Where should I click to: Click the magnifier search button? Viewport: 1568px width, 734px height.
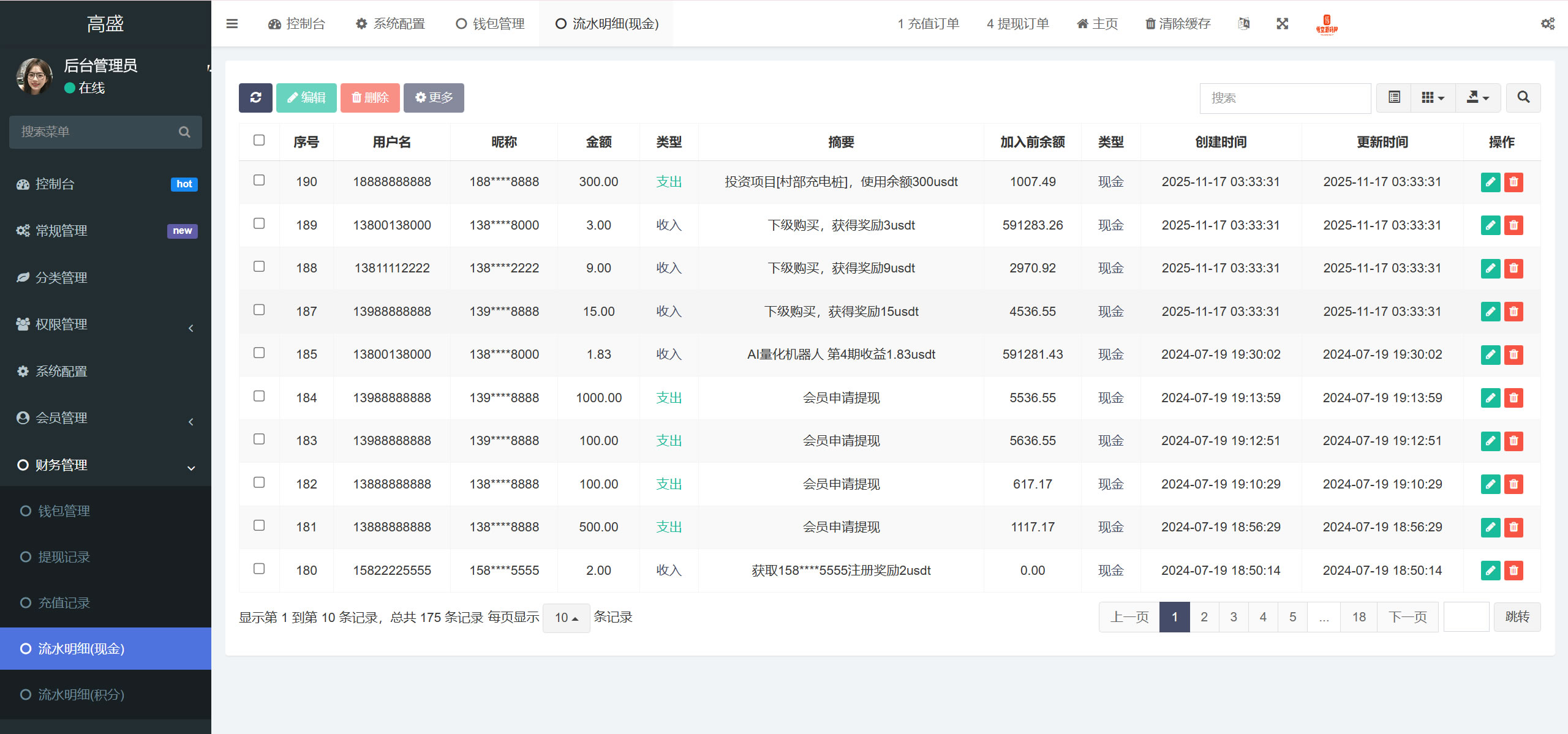(1523, 98)
